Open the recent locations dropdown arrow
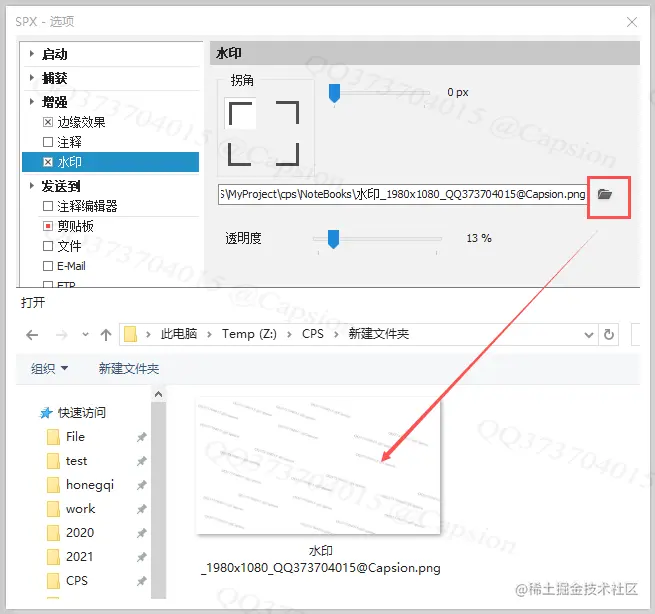655x614 pixels. click(85, 335)
